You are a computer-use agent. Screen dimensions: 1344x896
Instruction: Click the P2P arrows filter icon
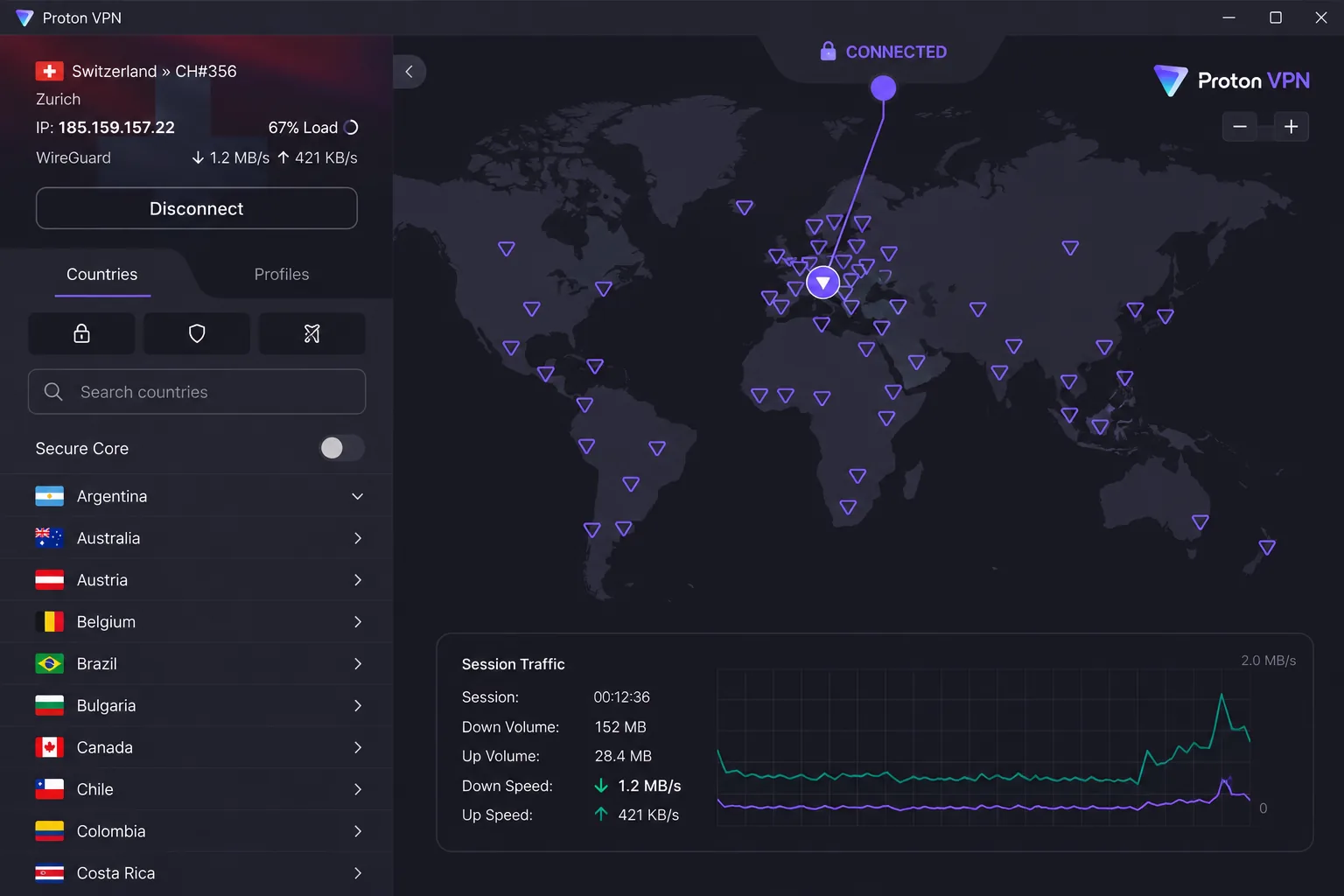click(312, 333)
